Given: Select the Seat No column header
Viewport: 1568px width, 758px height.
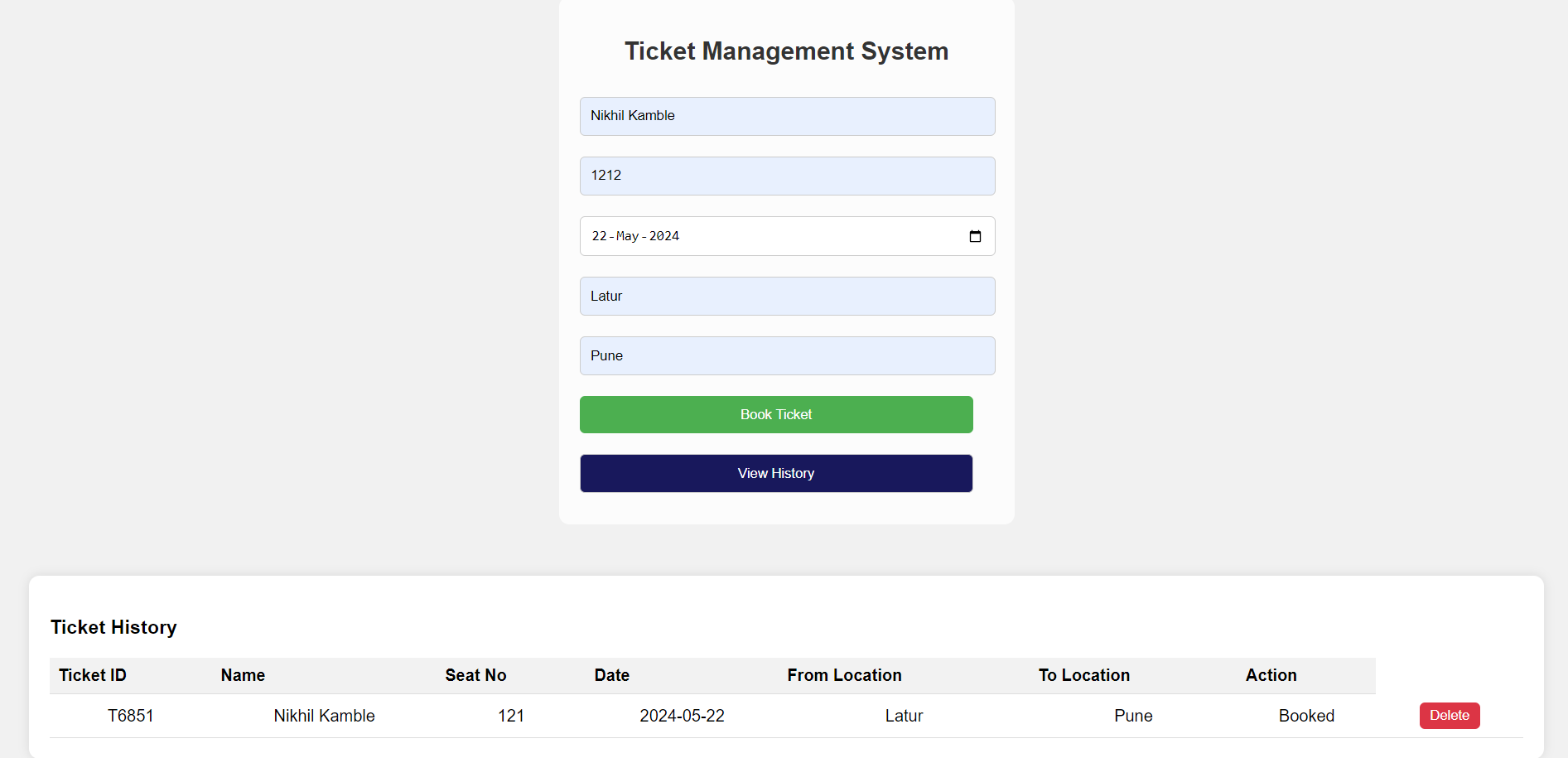Looking at the screenshot, I should [475, 675].
